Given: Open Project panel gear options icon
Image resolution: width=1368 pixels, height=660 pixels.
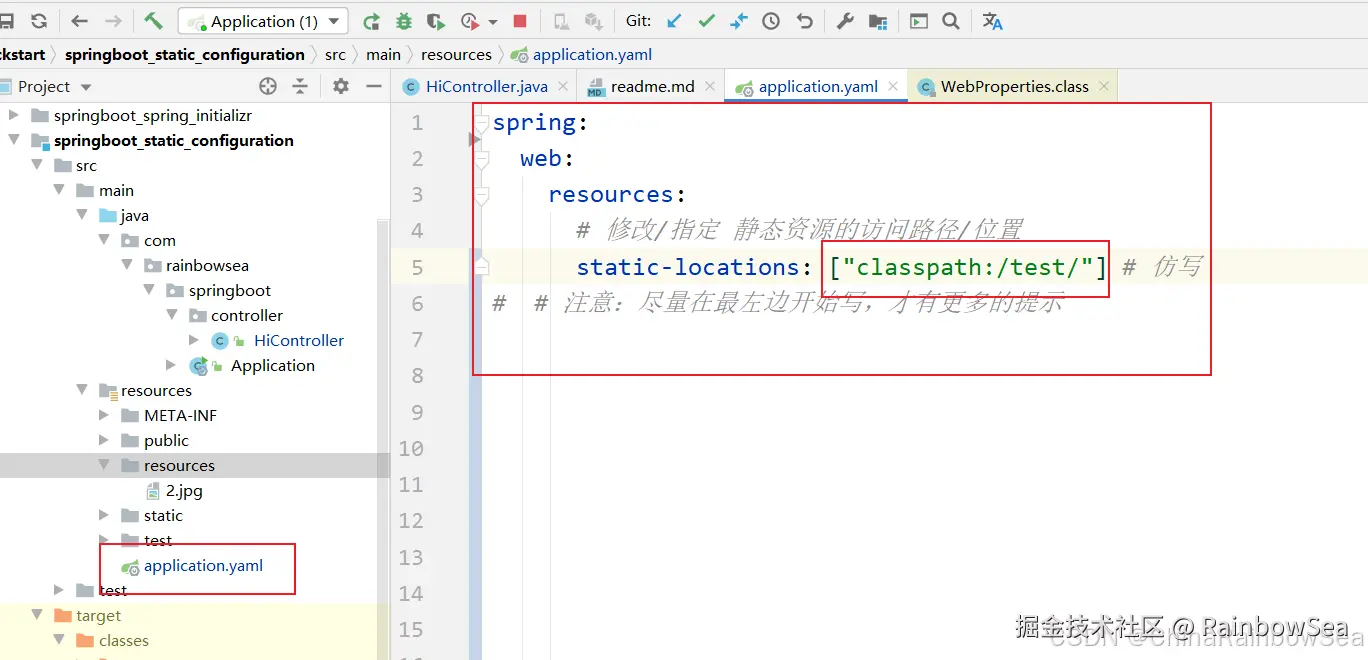Looking at the screenshot, I should 341,86.
